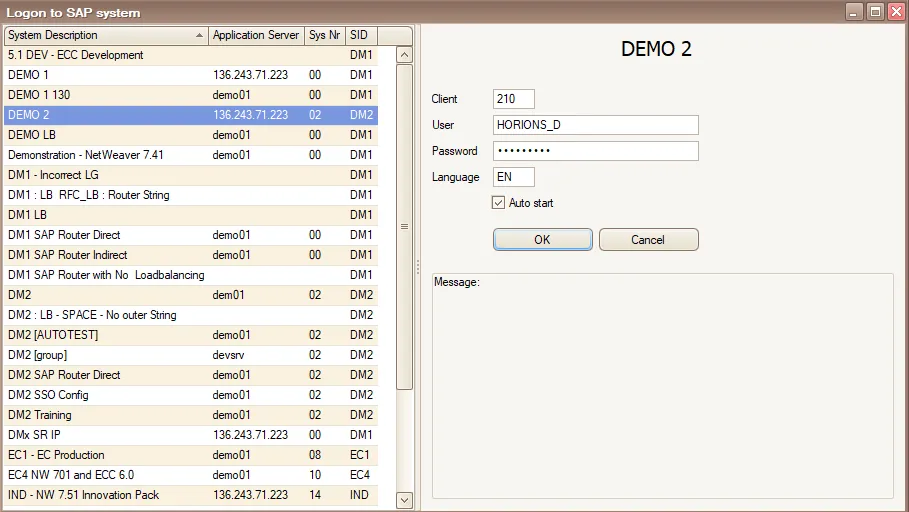Viewport: 909px width, 512px height.
Task: Select 'DM2 : LB - SPACE - No outer String' row
Action: tap(191, 315)
